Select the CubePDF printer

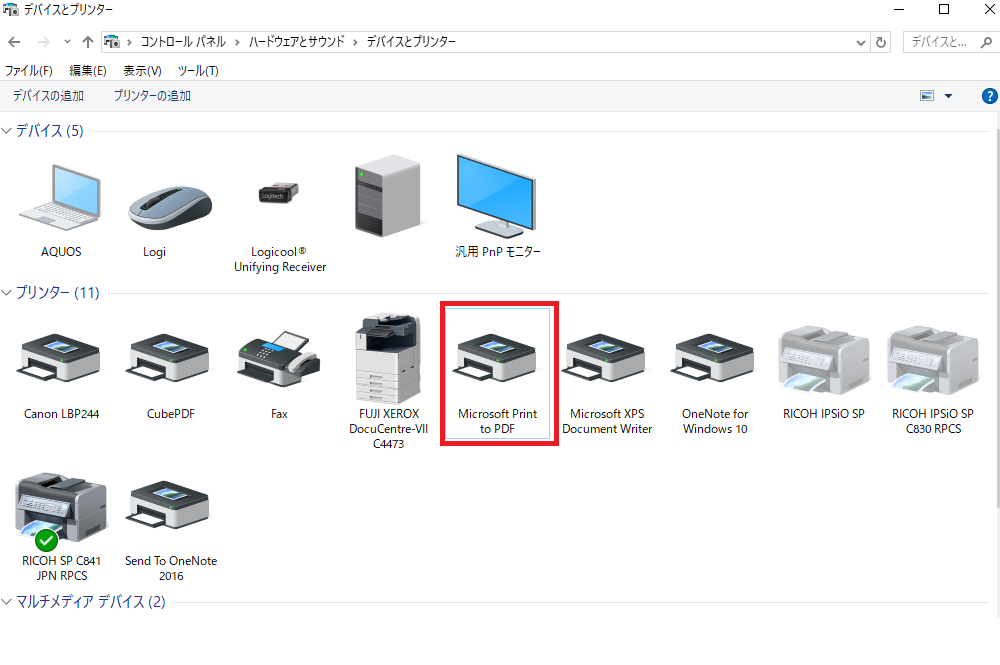(170, 357)
